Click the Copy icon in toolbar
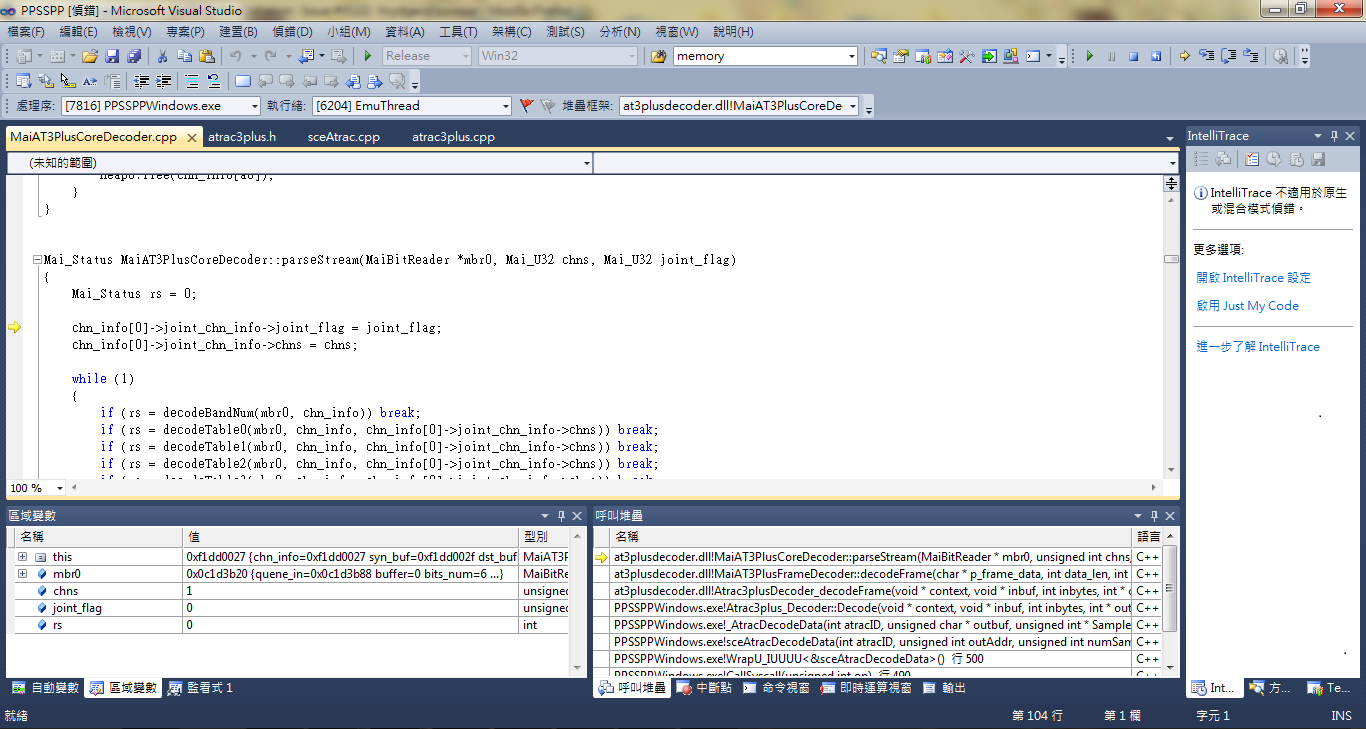The image size is (1366, 729). (185, 56)
